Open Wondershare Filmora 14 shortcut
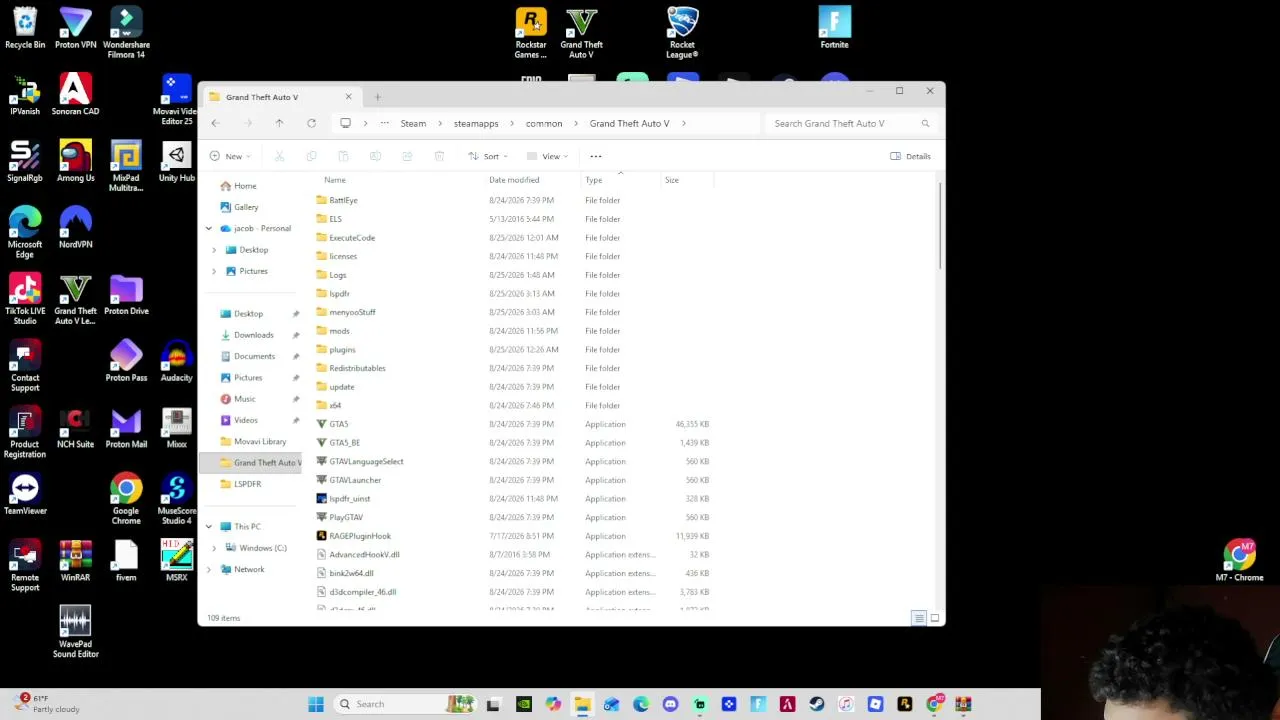 (126, 32)
